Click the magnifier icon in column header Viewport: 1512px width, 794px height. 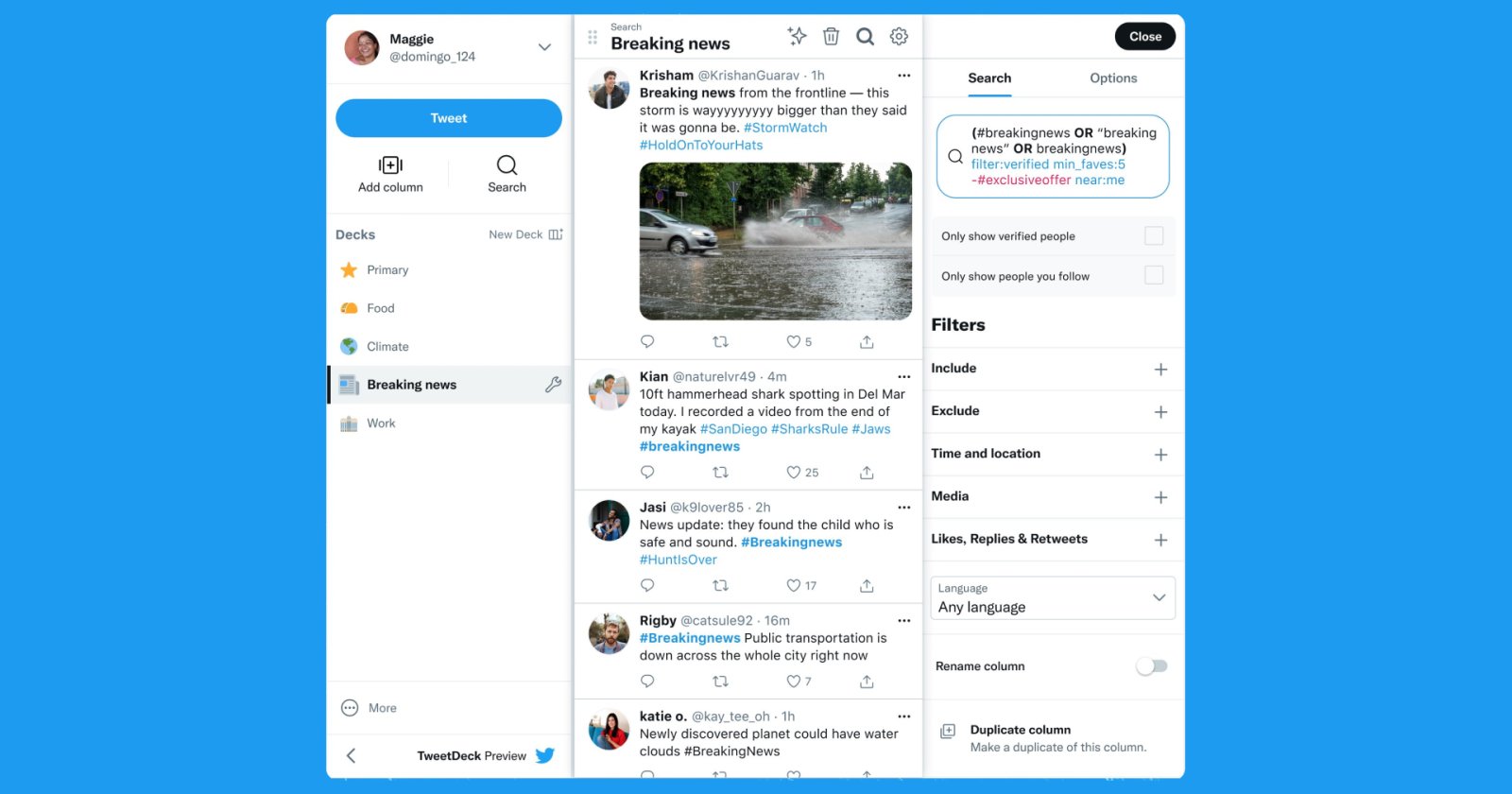865,36
